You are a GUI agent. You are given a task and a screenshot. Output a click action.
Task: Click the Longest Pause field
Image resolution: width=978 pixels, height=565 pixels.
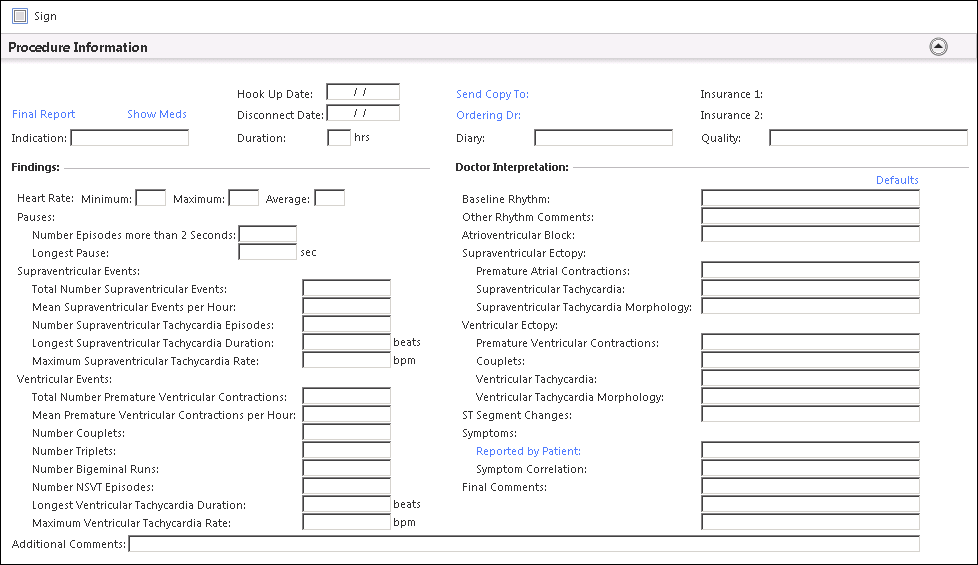(x=268, y=252)
